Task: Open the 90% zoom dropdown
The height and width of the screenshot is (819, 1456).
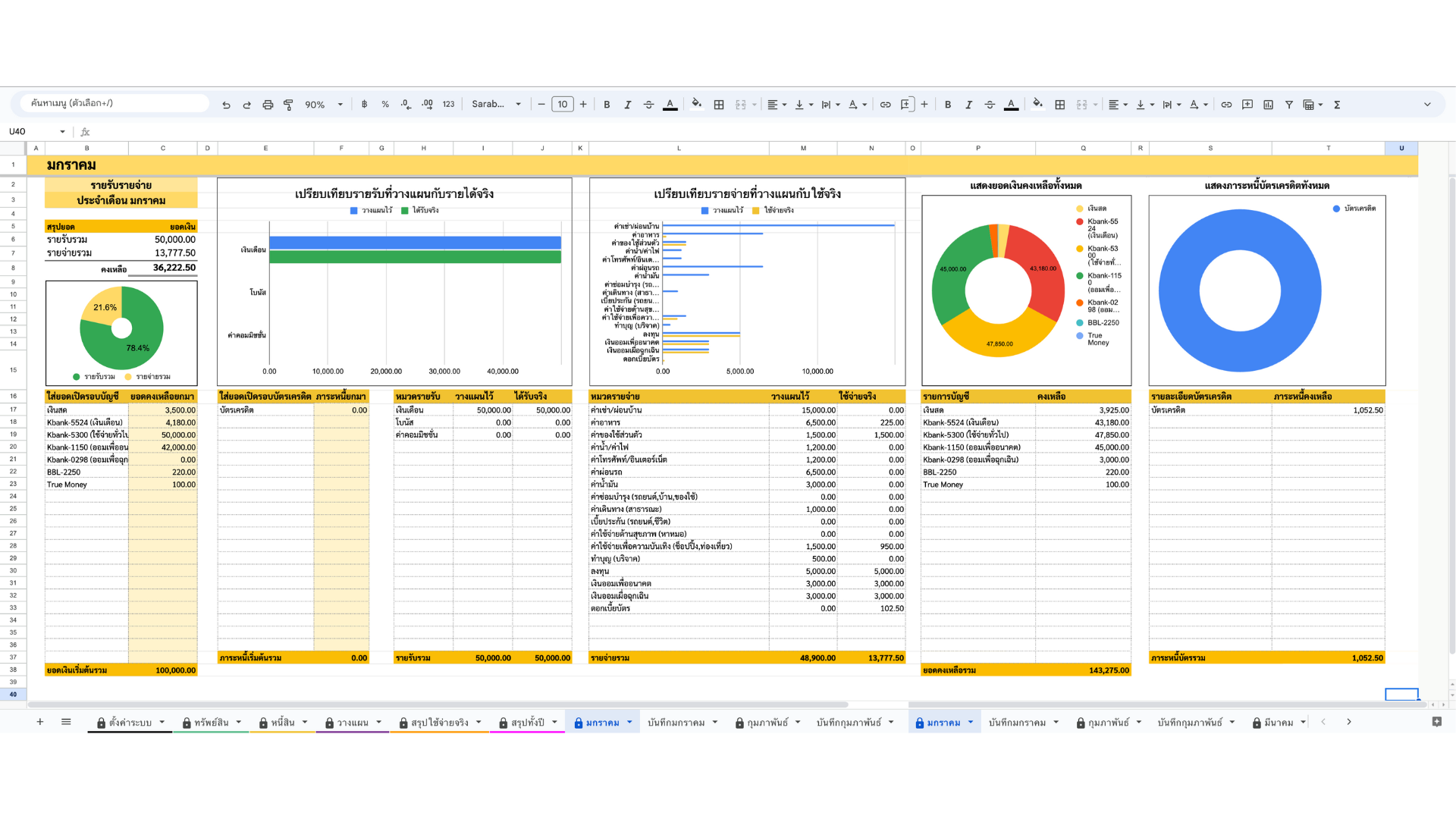Action: pyautogui.click(x=324, y=105)
